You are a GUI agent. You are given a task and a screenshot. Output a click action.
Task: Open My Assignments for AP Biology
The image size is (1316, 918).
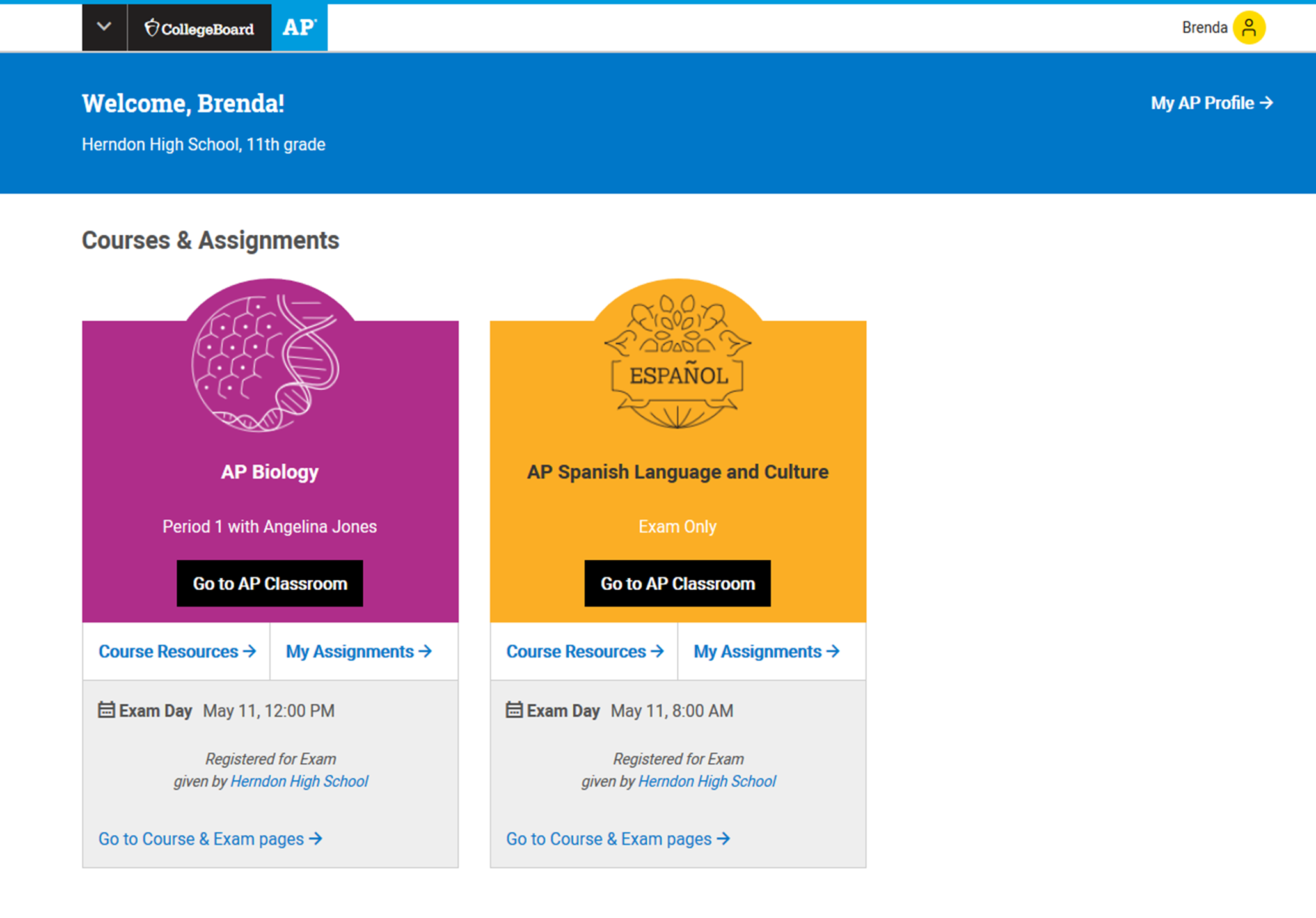pyautogui.click(x=359, y=651)
